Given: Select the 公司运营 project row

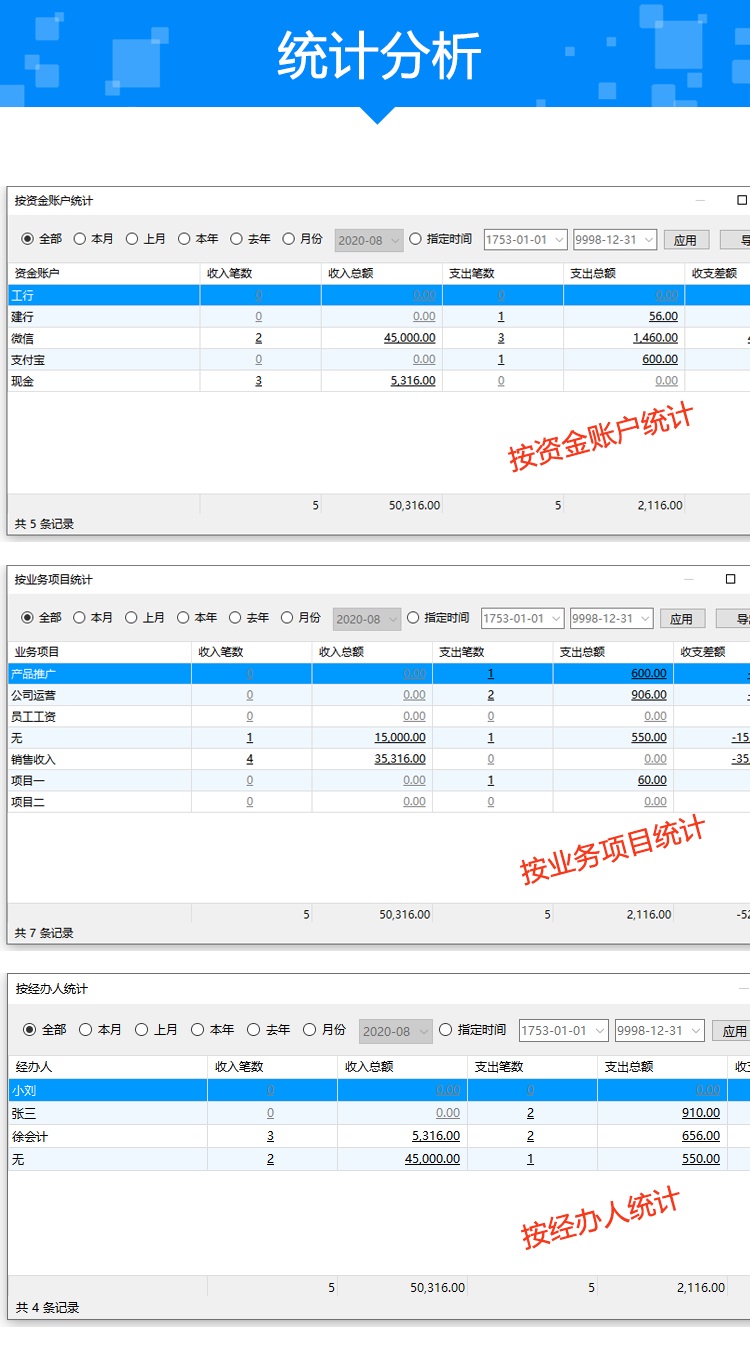Looking at the screenshot, I should click(x=379, y=695).
